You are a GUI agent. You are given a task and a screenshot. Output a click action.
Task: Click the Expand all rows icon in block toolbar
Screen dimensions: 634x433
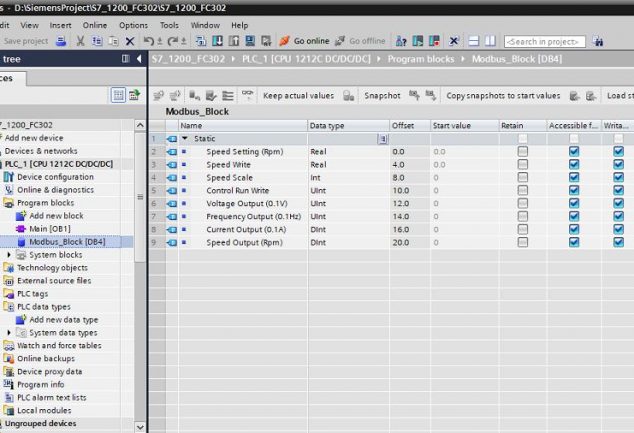228,96
